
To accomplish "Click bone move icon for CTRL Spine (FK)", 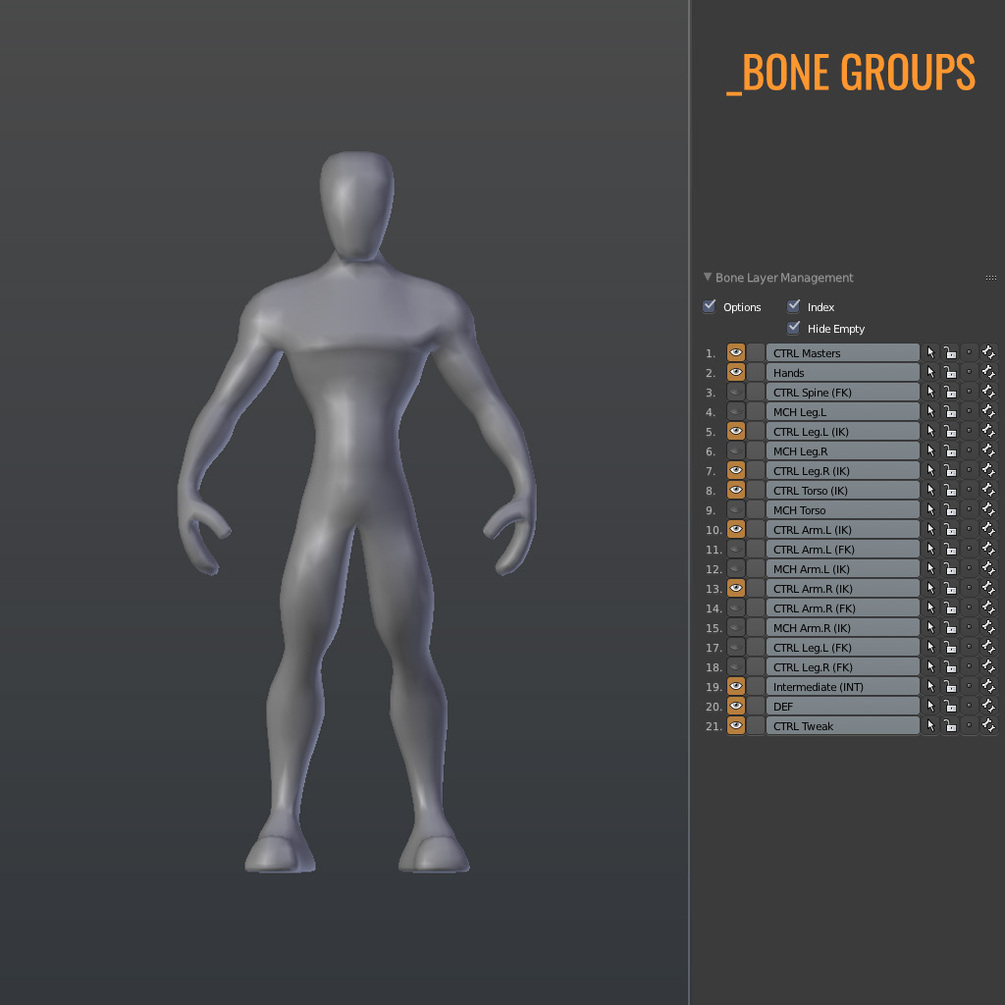I will pyautogui.click(x=988, y=392).
